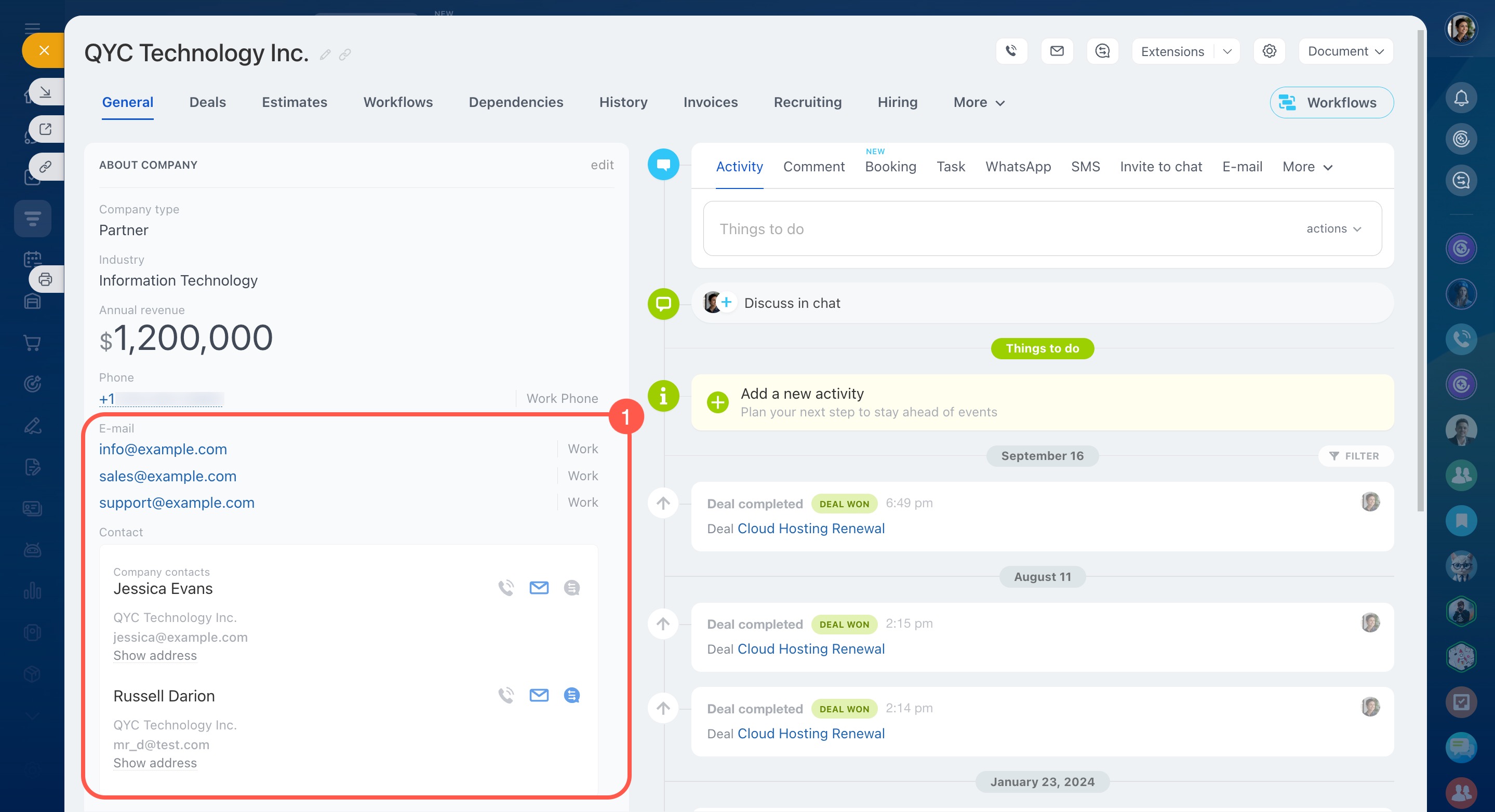Email Jessica Evans via envelope icon

[539, 588]
